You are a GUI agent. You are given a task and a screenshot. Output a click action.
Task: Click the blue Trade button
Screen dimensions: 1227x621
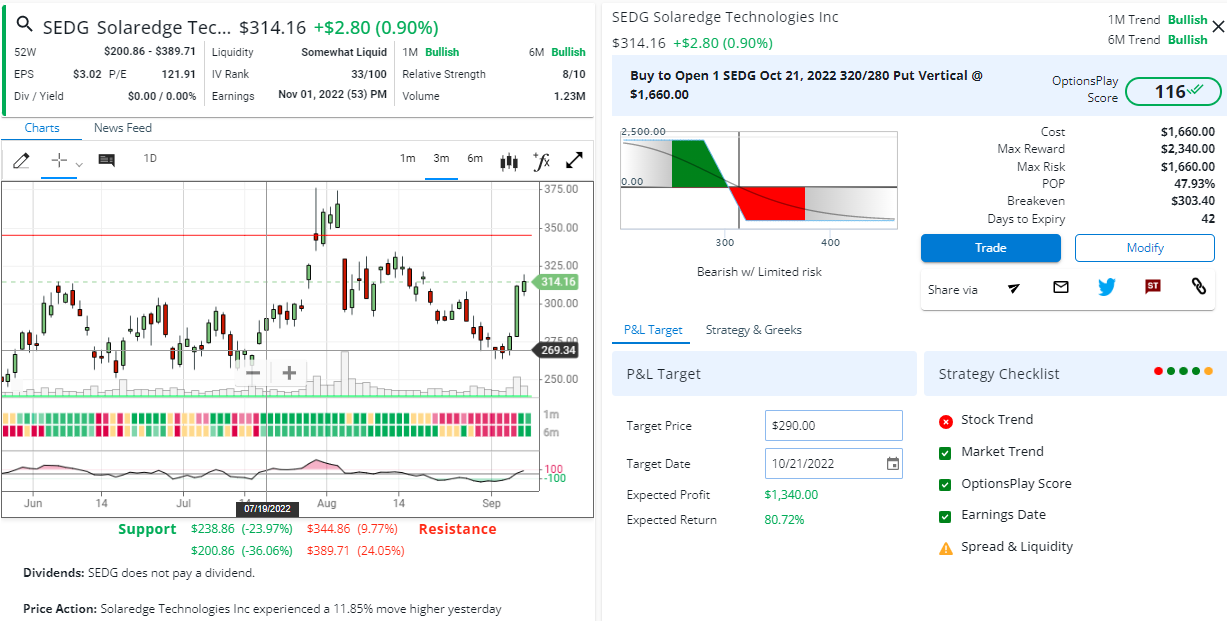[991, 248]
